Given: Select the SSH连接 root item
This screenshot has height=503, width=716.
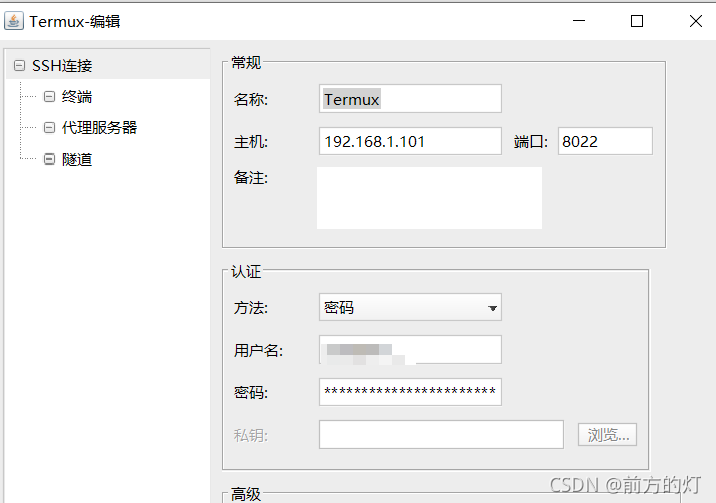Looking at the screenshot, I should [x=62, y=66].
